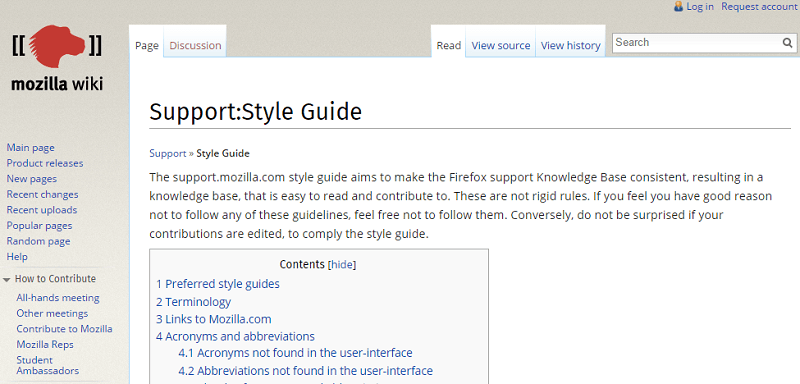The image size is (800, 384).
Task: Open Recent changes link
Action: [x=42, y=194]
